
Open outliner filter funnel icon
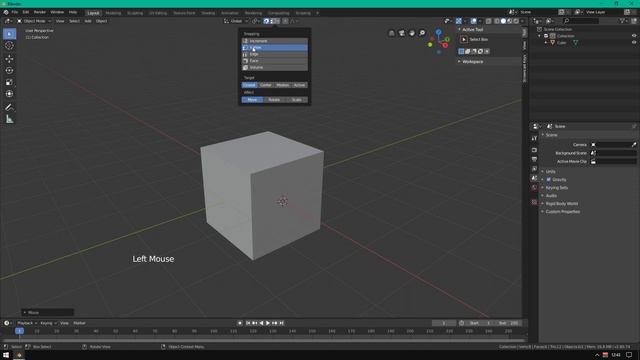pos(622,21)
